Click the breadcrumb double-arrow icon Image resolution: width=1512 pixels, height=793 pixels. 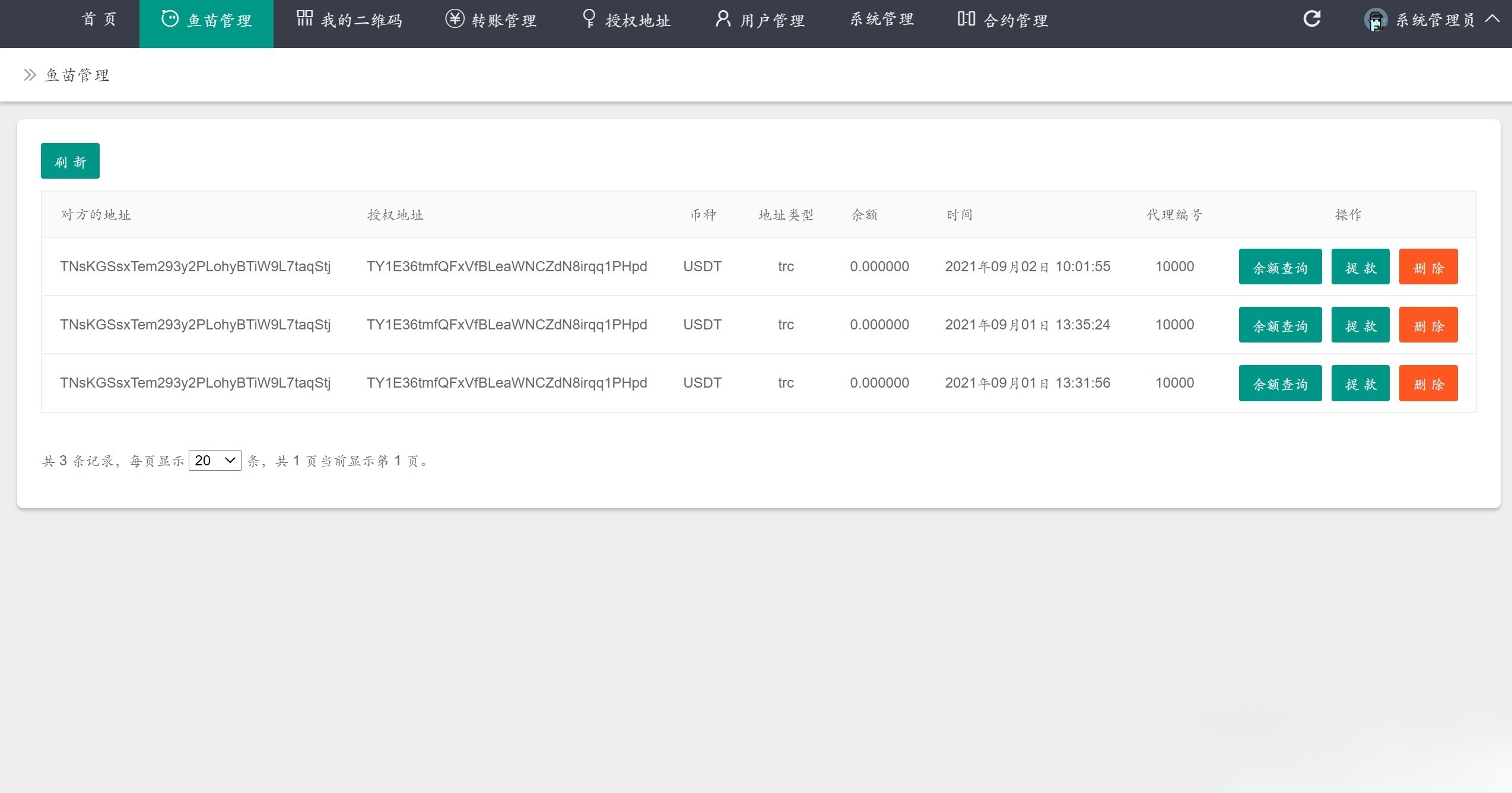[x=29, y=75]
